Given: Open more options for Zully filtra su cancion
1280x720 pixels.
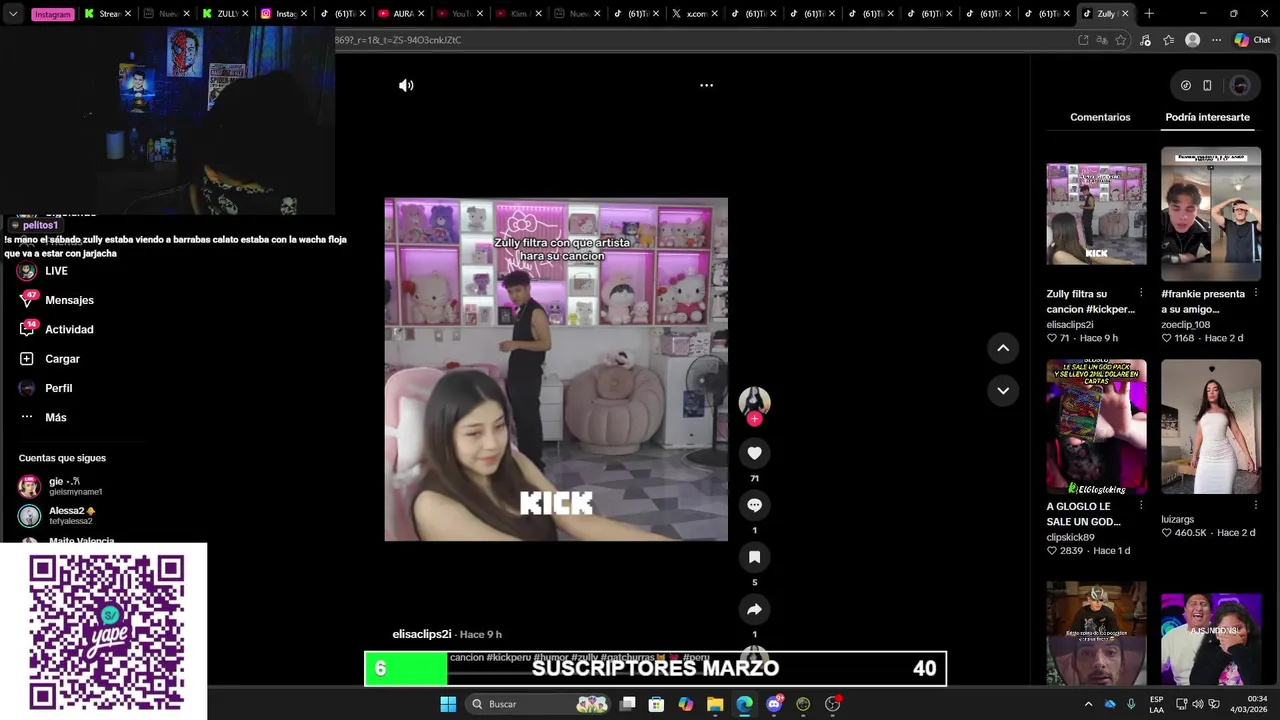Looking at the screenshot, I should click(1141, 293).
